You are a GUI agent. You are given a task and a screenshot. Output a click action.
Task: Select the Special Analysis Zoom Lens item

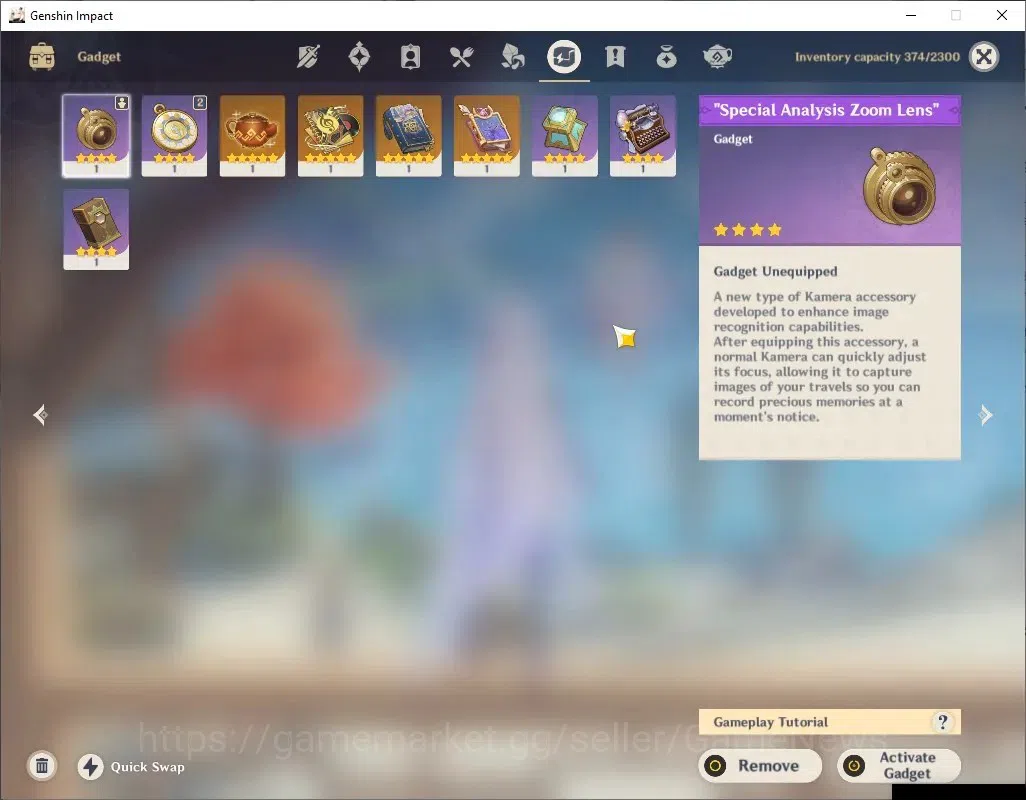click(96, 135)
